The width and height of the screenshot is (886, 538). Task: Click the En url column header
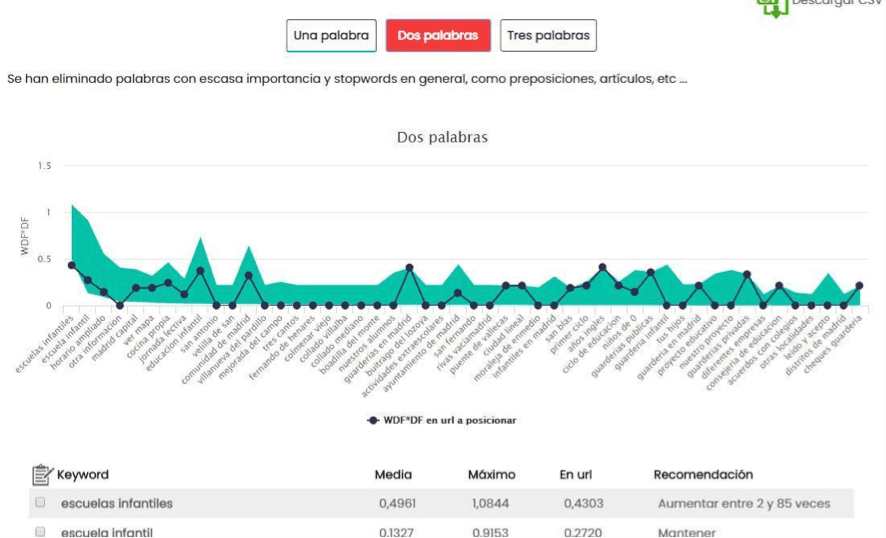tap(576, 475)
